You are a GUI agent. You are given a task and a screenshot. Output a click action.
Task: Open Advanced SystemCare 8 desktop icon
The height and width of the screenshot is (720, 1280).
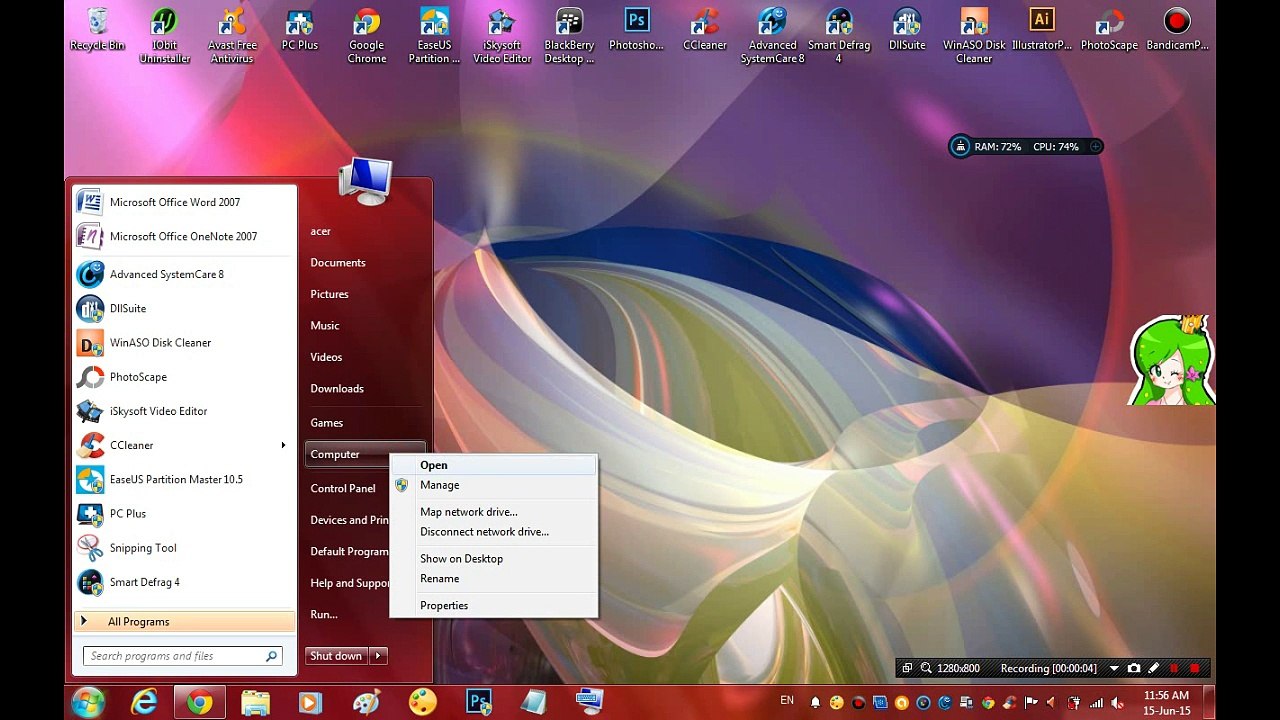[x=772, y=36]
